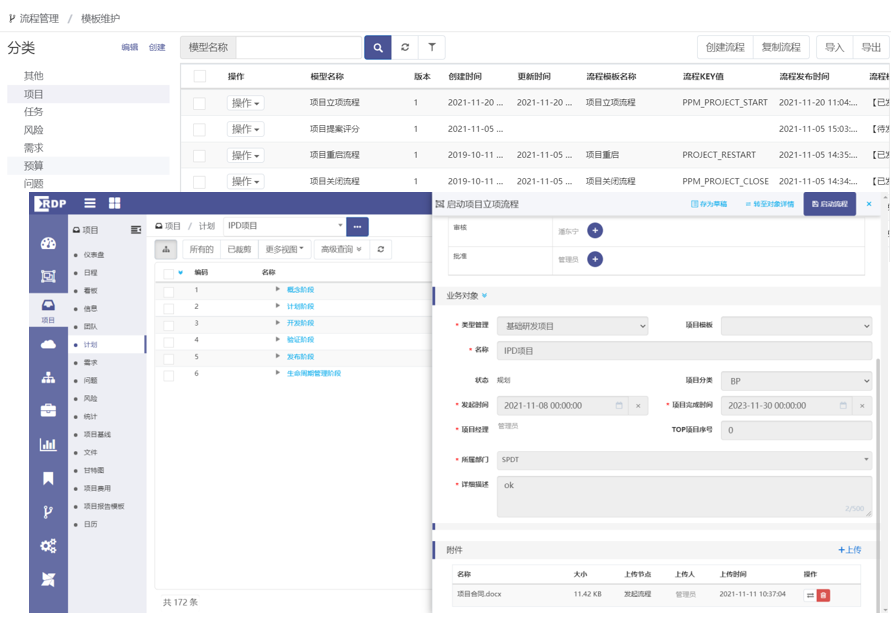Click the bar chart icon in left sidebar
891x623 pixels.
click(x=48, y=445)
